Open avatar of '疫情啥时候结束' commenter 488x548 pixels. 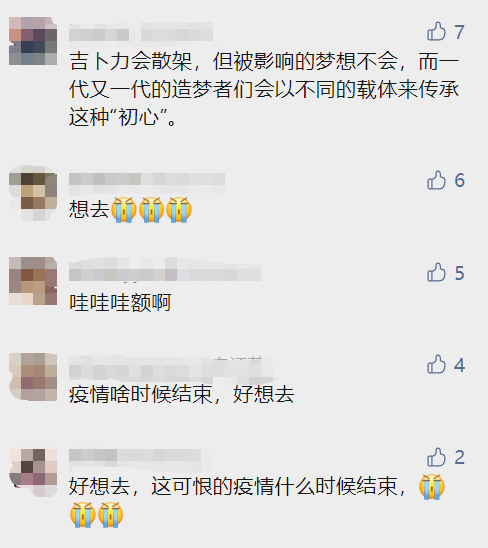[33, 377]
